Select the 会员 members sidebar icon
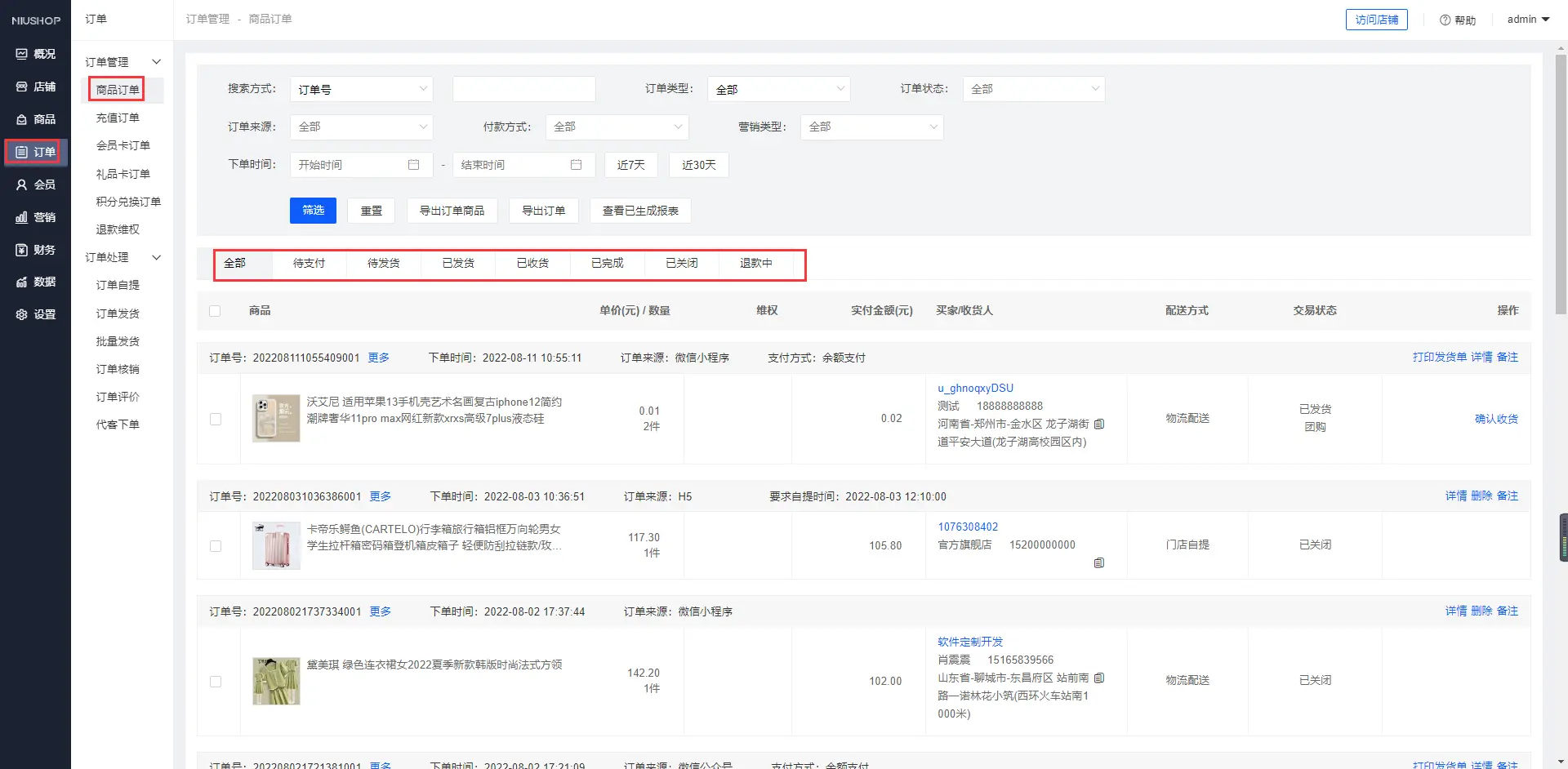1568x769 pixels. point(22,184)
